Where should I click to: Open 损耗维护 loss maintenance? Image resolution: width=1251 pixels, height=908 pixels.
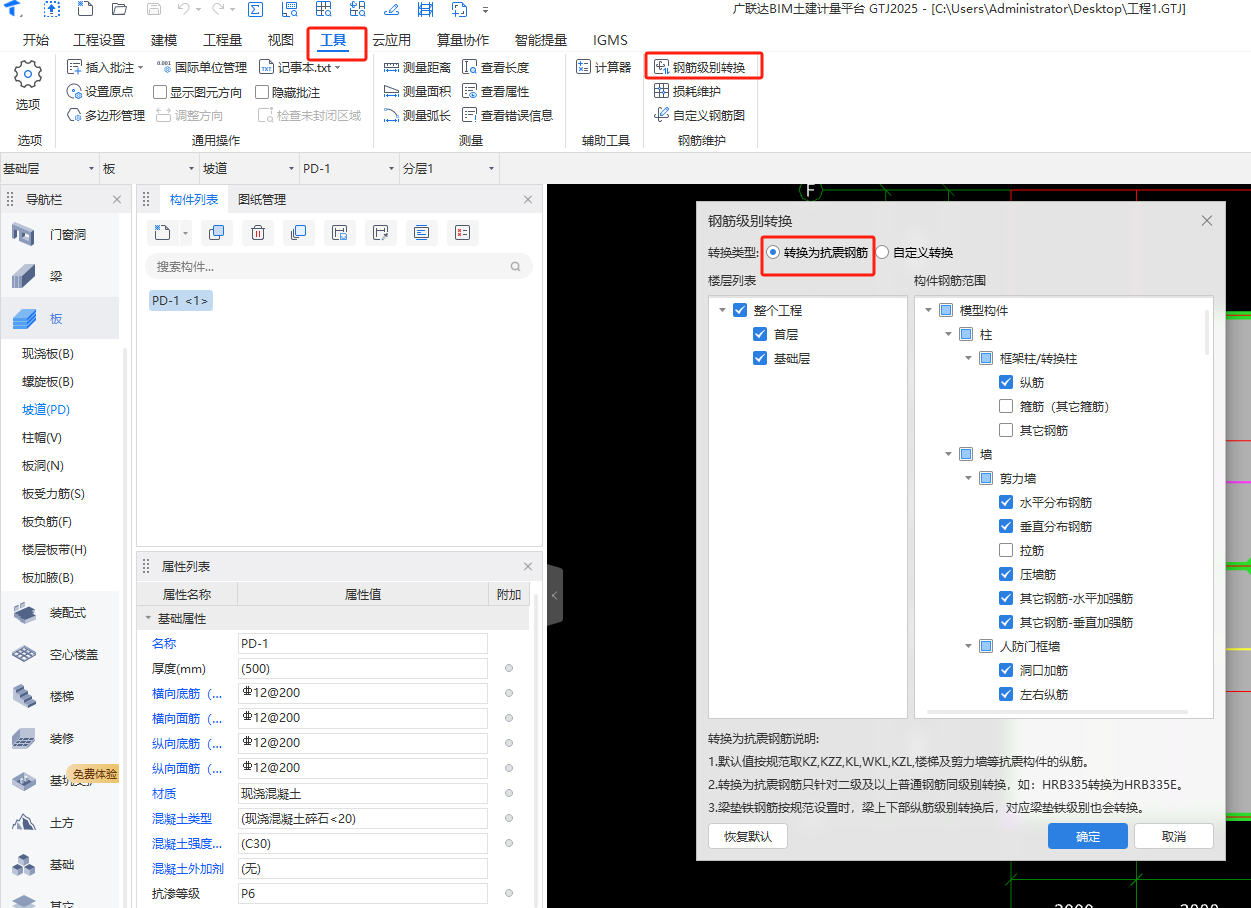click(x=687, y=91)
